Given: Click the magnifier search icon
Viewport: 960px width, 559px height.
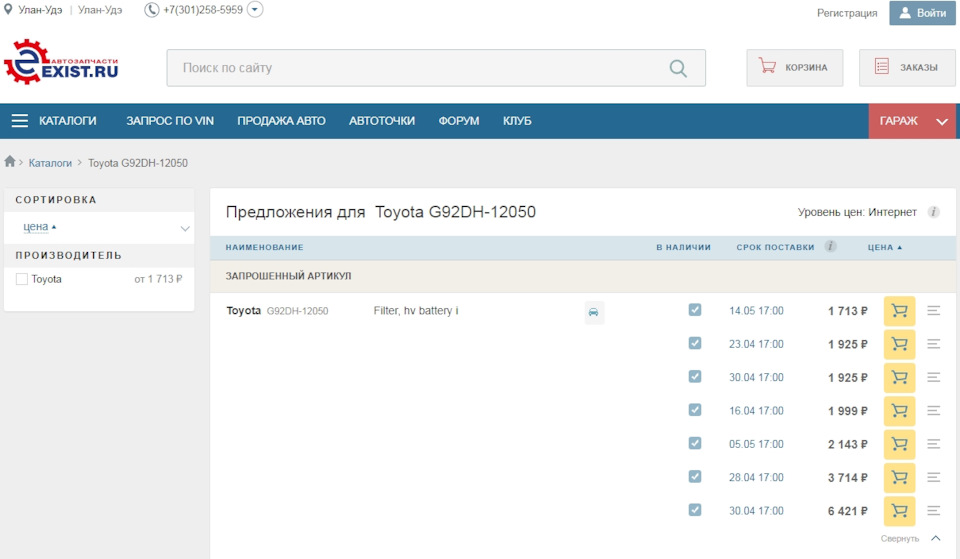Looking at the screenshot, I should [678, 68].
